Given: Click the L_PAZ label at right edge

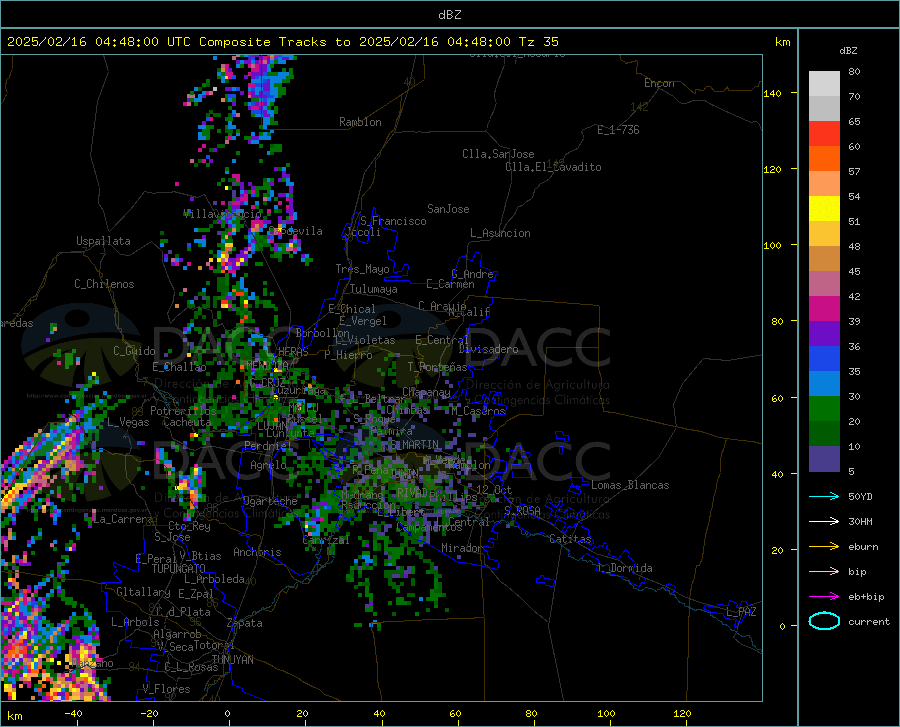Looking at the screenshot, I should coord(741,612).
